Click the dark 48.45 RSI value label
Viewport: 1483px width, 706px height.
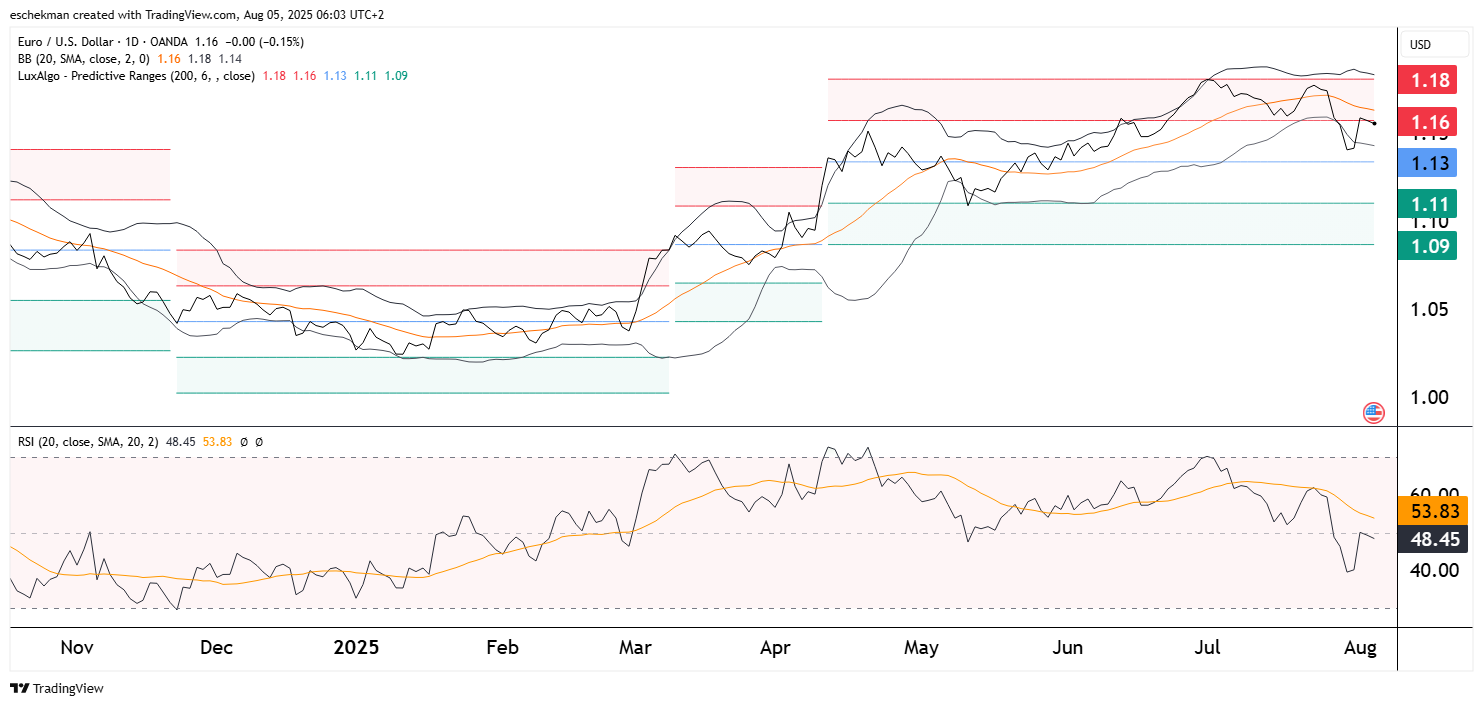(x=1433, y=539)
